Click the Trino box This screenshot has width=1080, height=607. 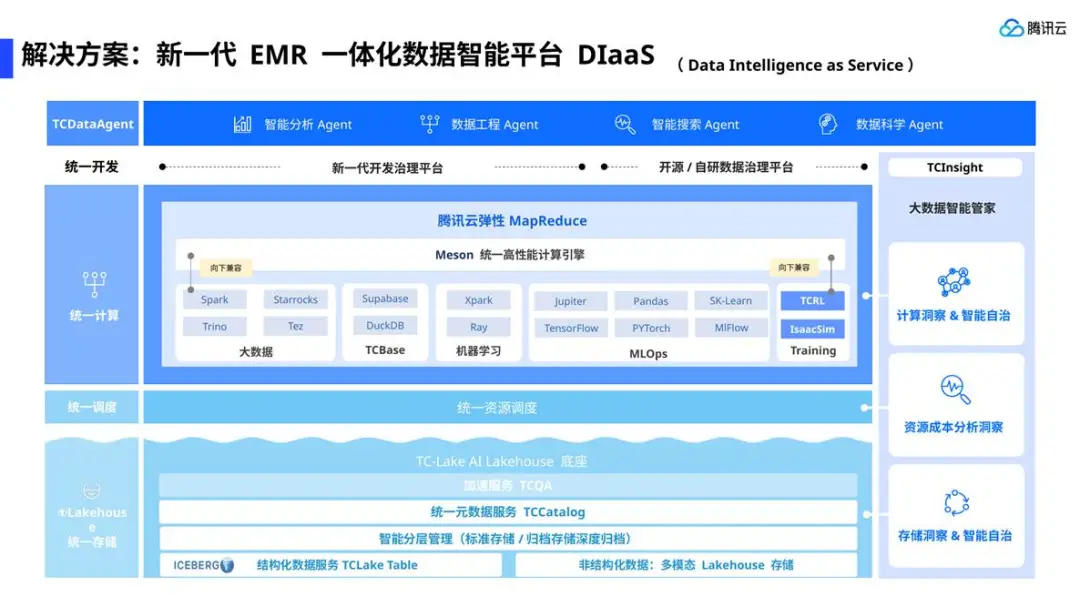(x=214, y=327)
